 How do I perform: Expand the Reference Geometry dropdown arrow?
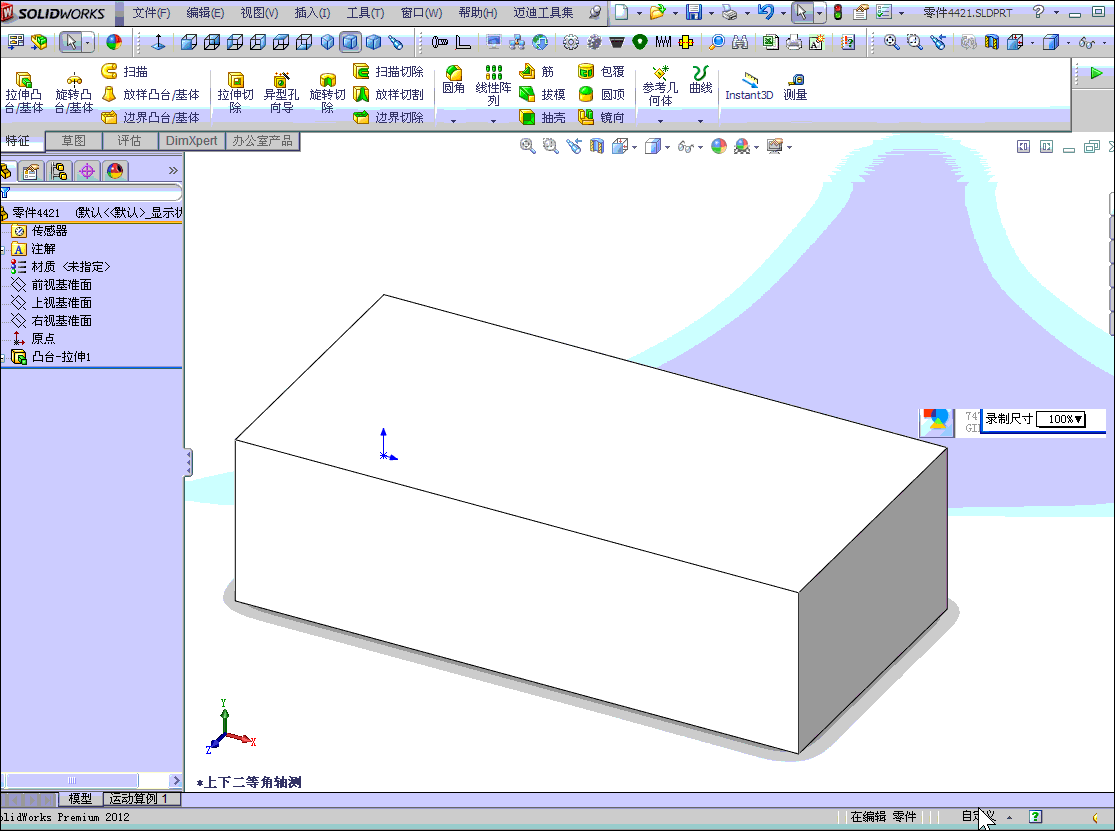click(660, 122)
